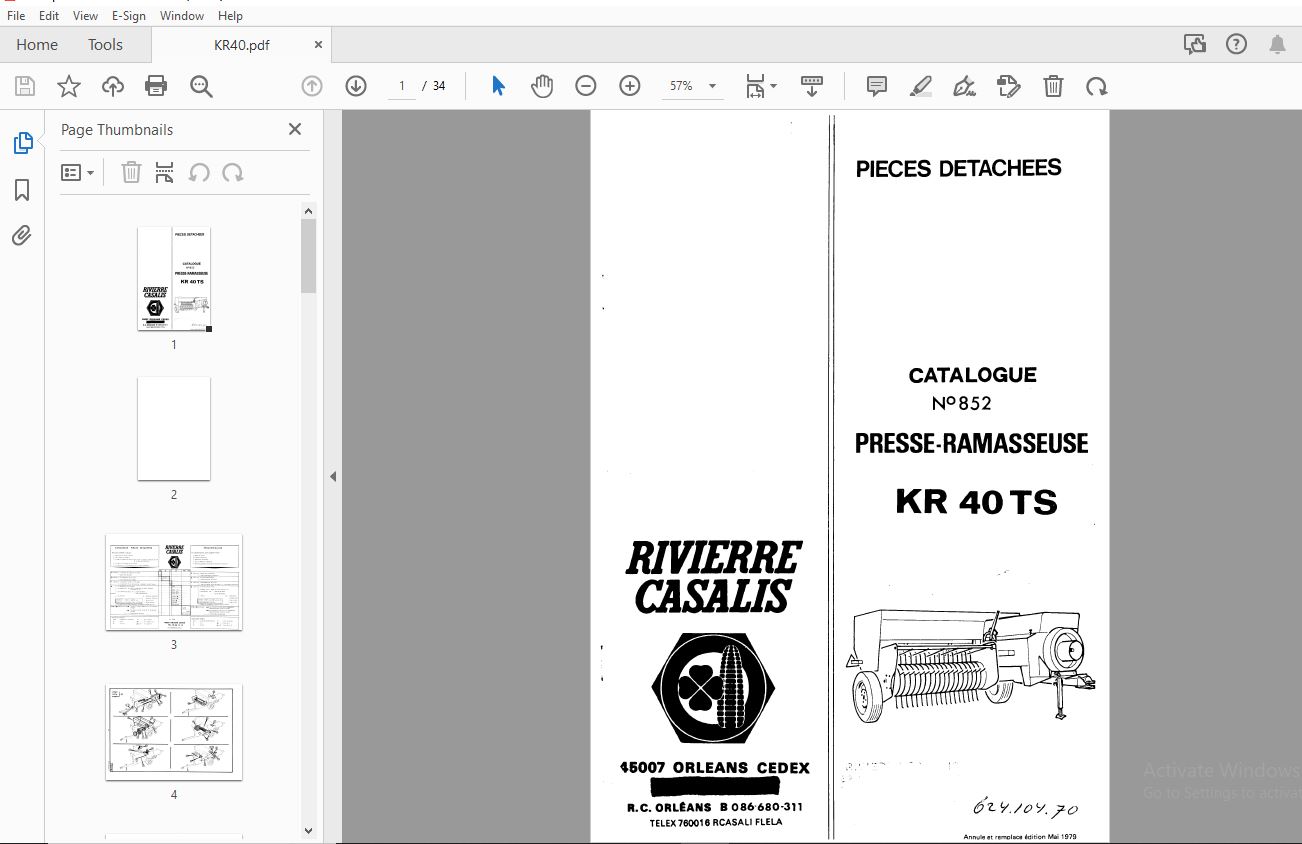Click the thumbnails panel scroll up arrow

pyautogui.click(x=308, y=211)
